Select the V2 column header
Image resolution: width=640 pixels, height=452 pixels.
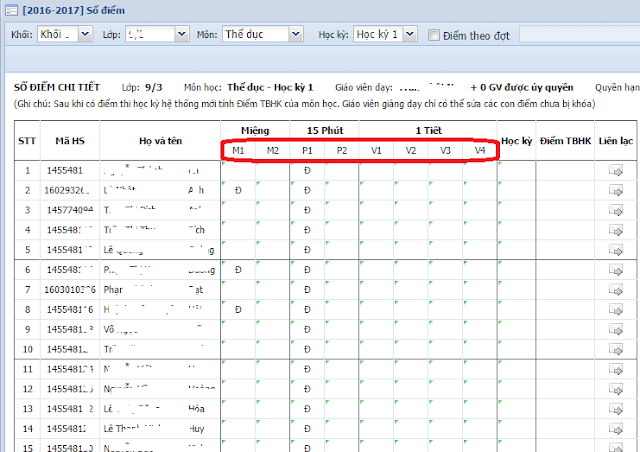[411, 151]
